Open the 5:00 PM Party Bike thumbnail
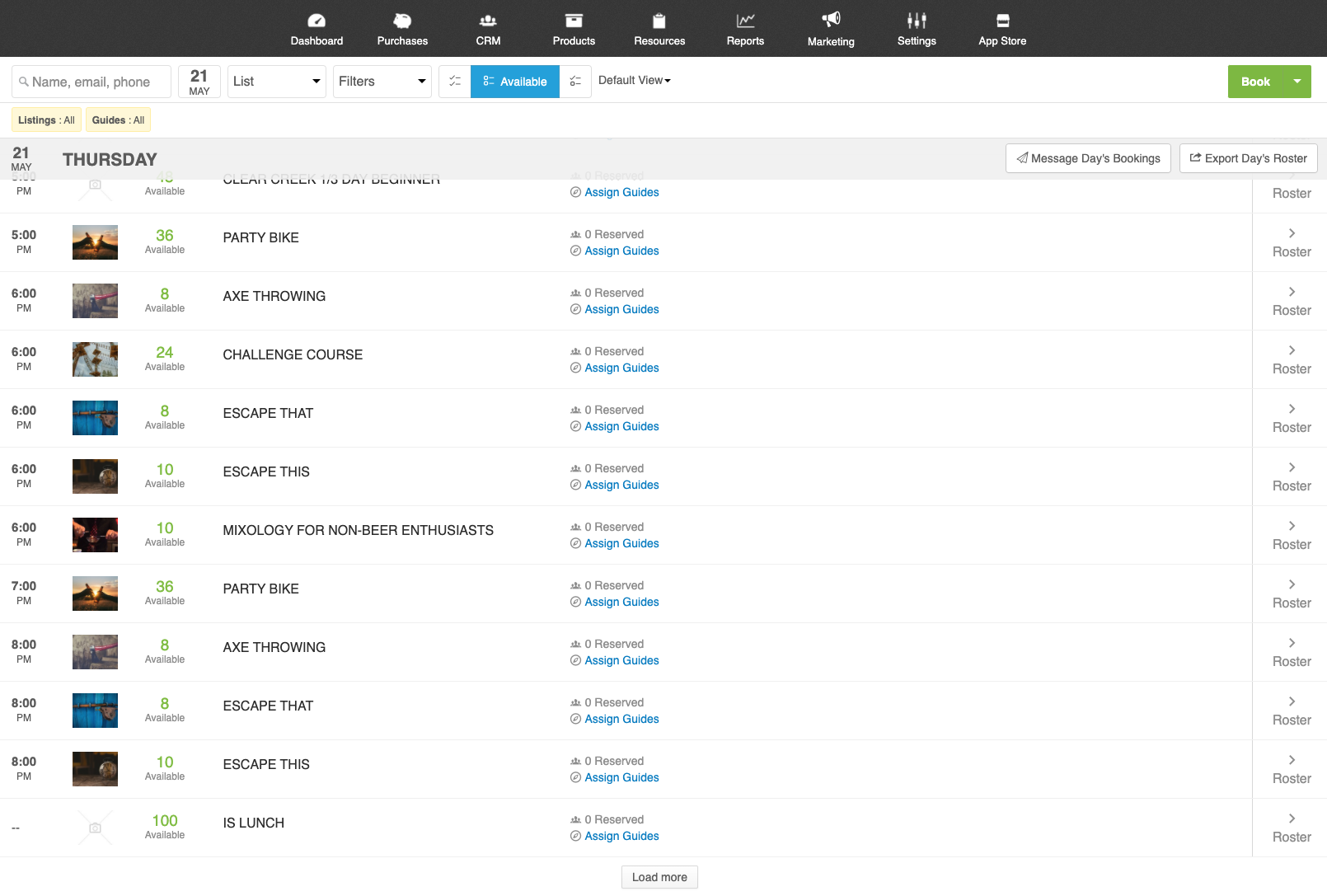The width and height of the screenshot is (1327, 896). pos(95,242)
